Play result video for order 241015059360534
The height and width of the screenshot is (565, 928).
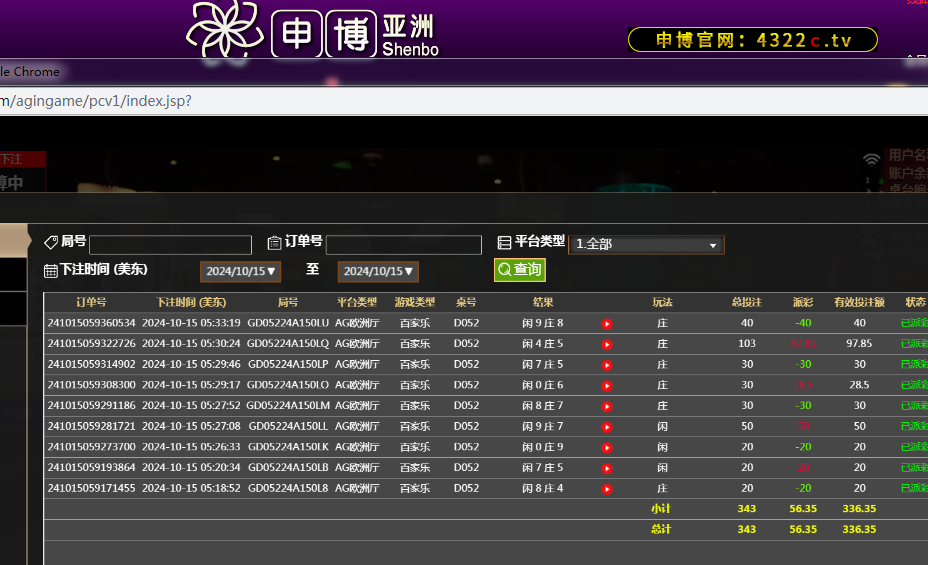(x=606, y=323)
